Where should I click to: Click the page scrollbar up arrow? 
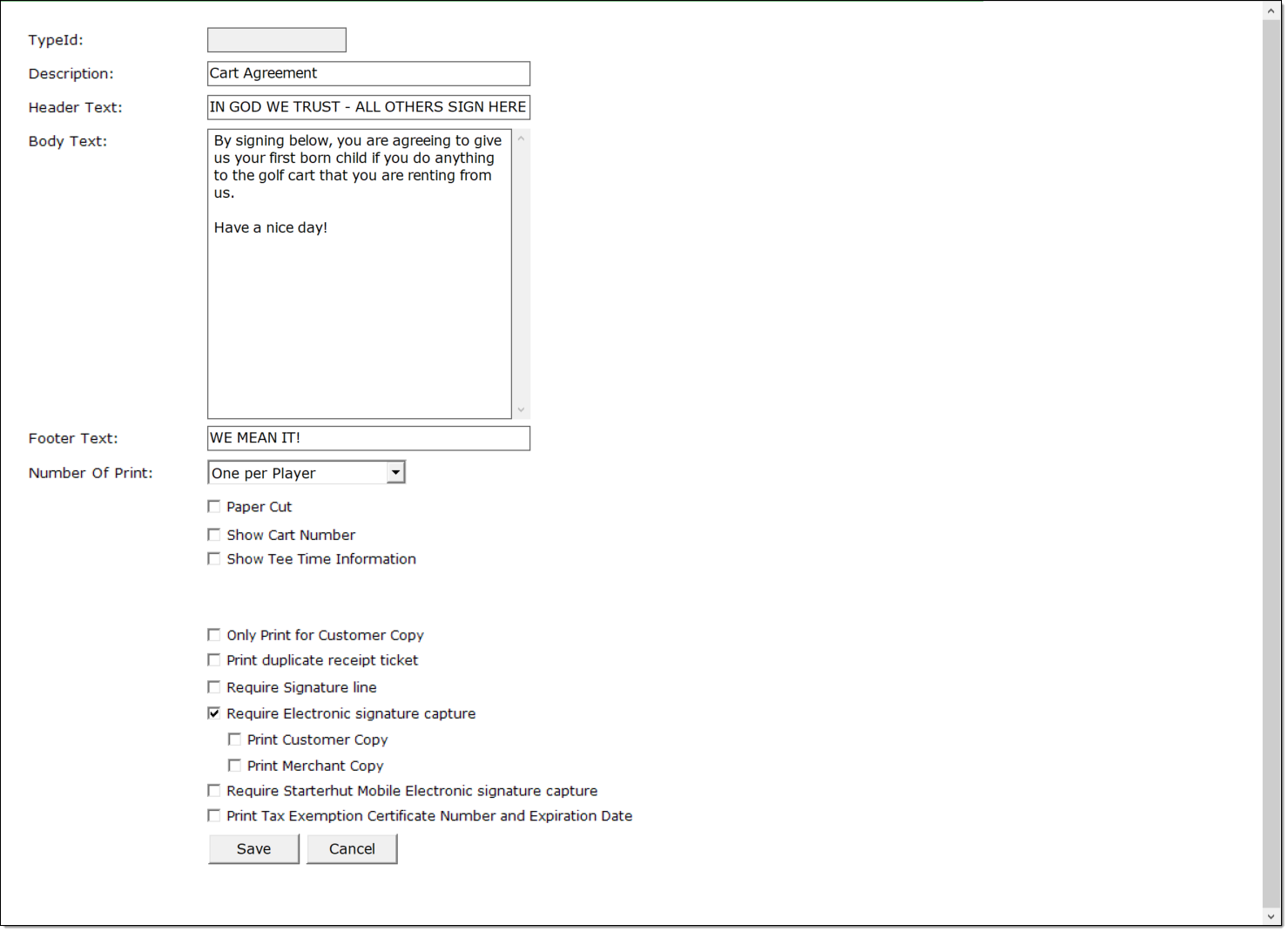tap(1272, 10)
